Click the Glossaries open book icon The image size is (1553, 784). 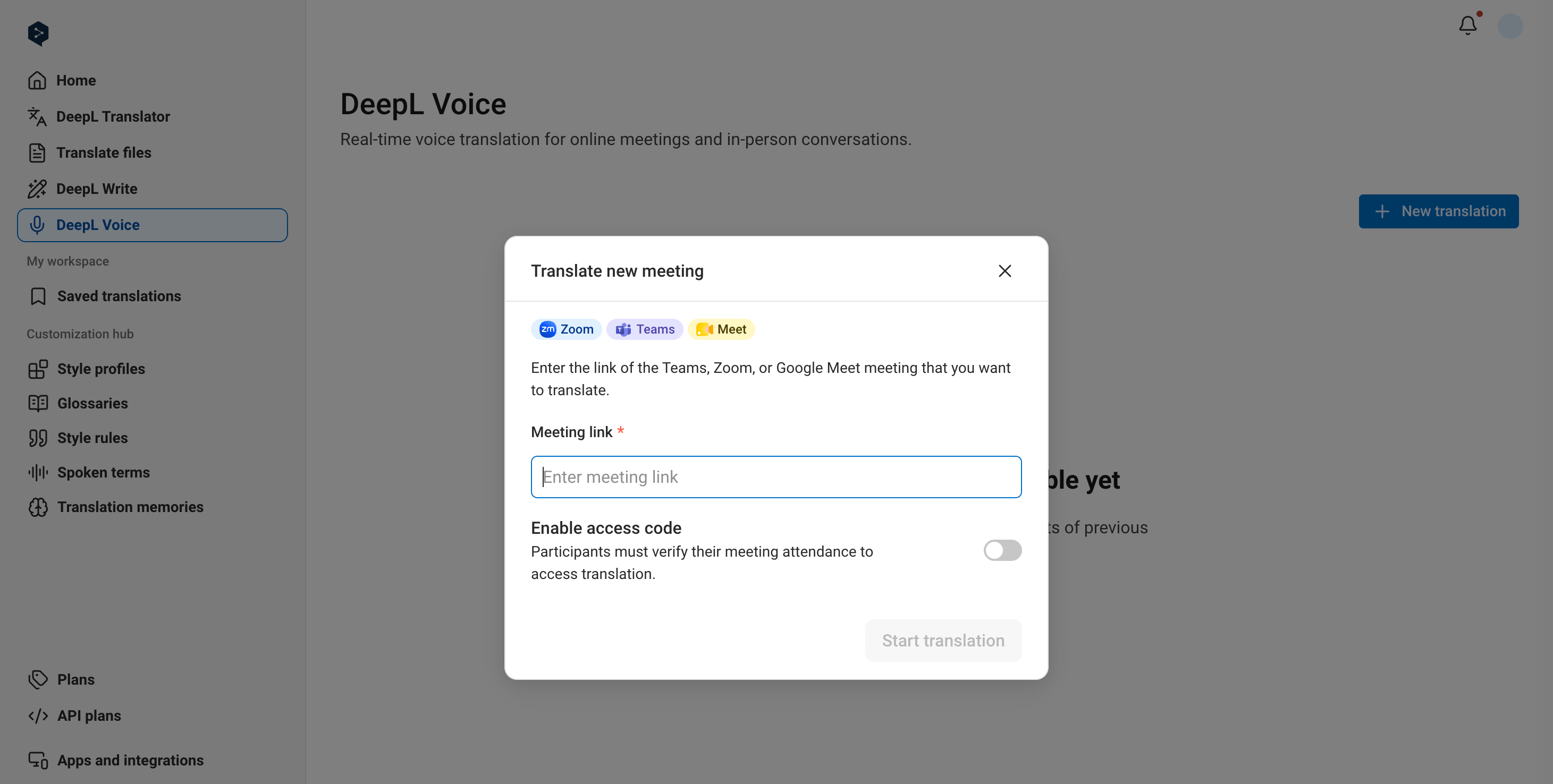click(x=38, y=403)
